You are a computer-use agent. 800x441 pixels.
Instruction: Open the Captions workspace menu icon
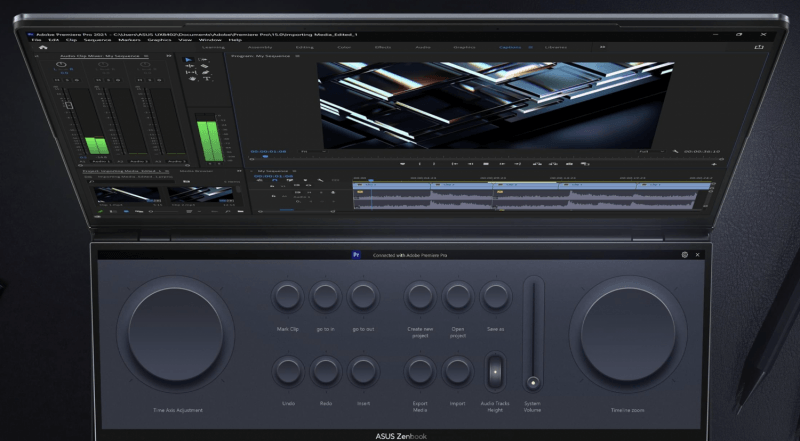530,47
